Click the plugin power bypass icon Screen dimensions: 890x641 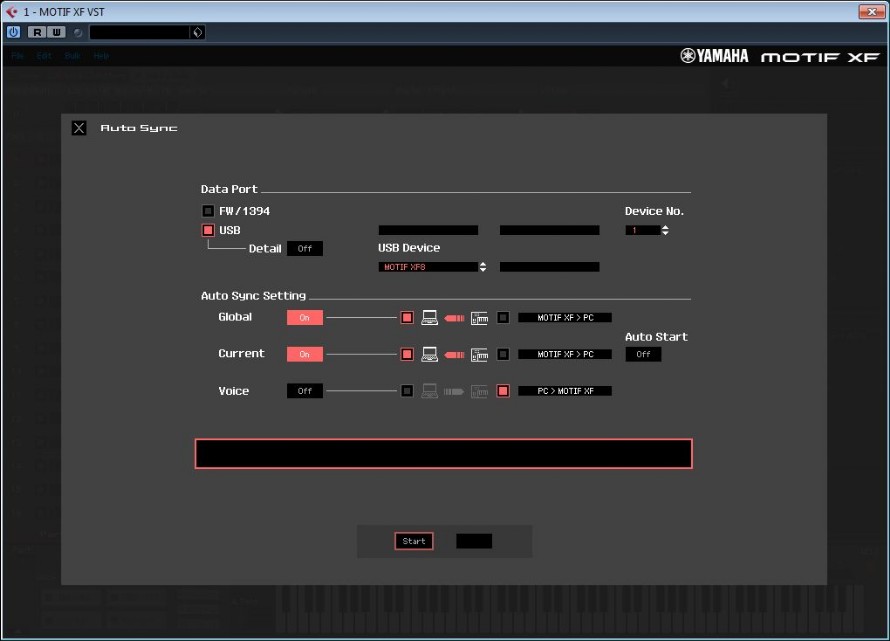coord(13,32)
